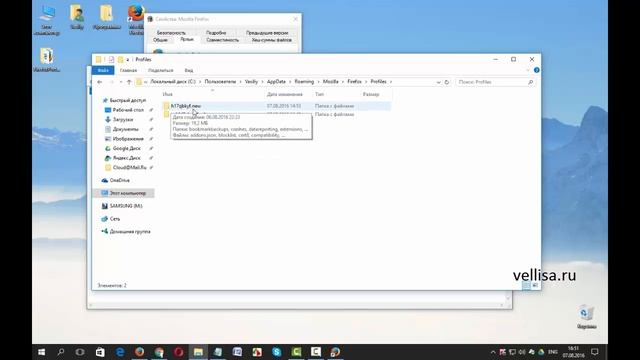This screenshot has height=360, width=640.
Task: Open Action Center notifications icon
Action: click(595, 352)
